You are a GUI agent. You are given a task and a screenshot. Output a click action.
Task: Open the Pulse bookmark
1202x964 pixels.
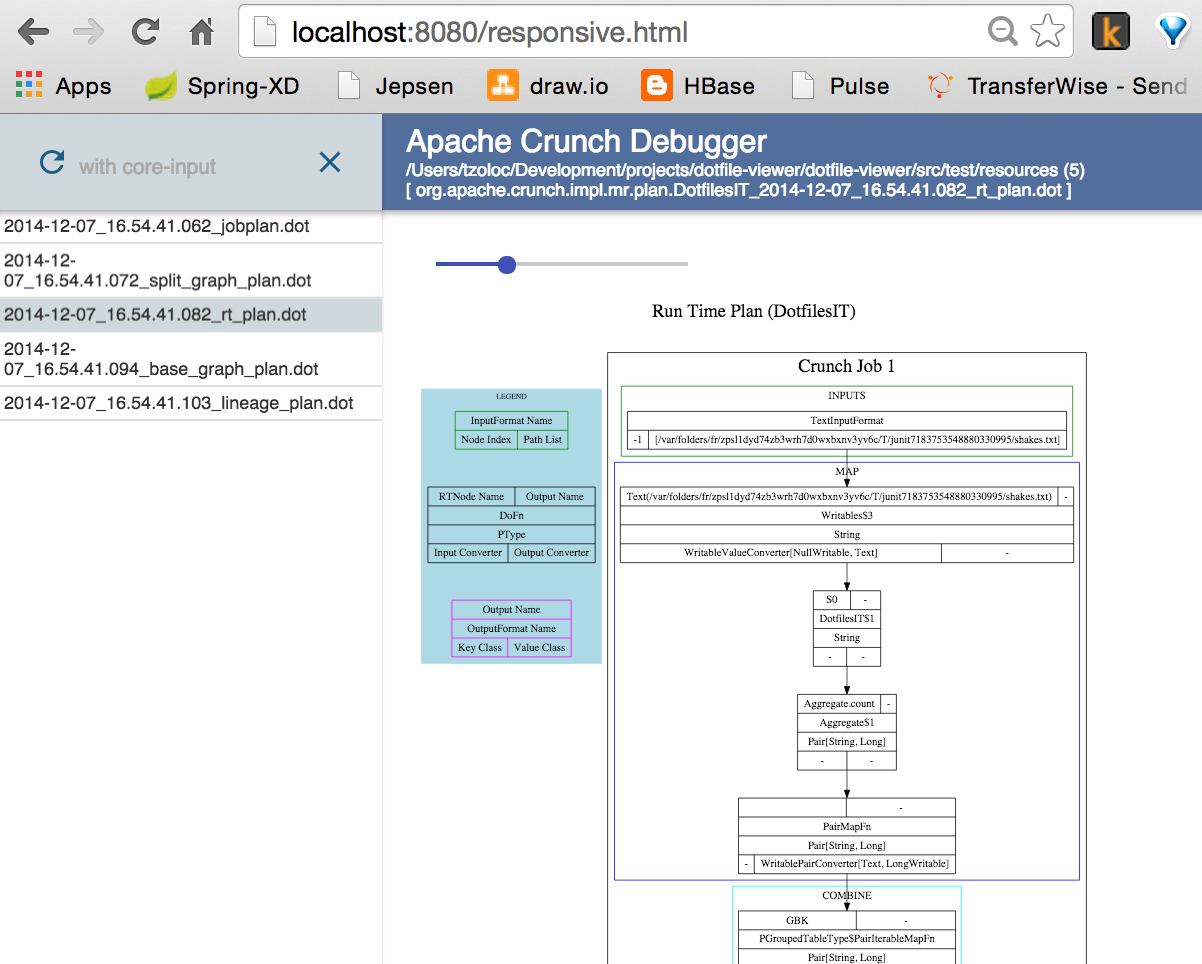click(x=840, y=87)
